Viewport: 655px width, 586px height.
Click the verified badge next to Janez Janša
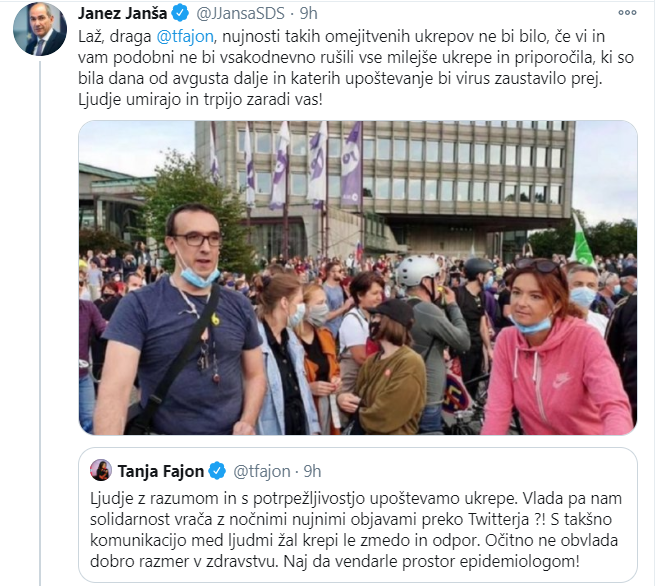coord(180,13)
